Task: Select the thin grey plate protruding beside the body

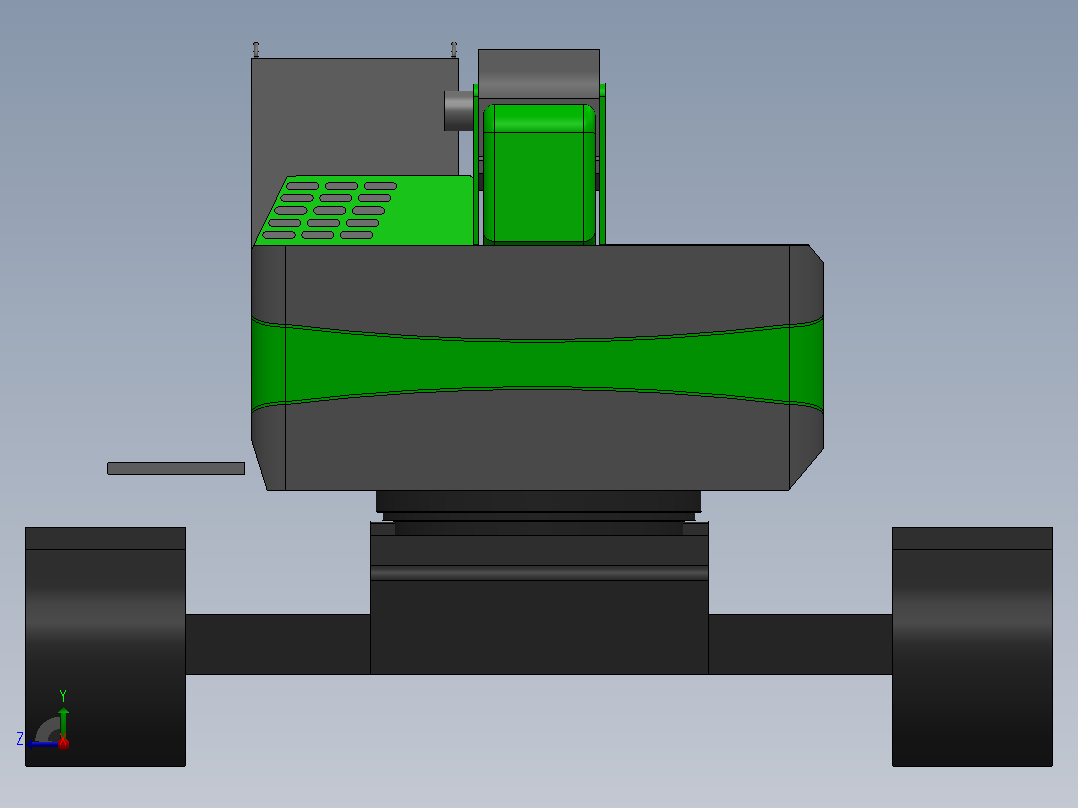Action: coord(176,468)
